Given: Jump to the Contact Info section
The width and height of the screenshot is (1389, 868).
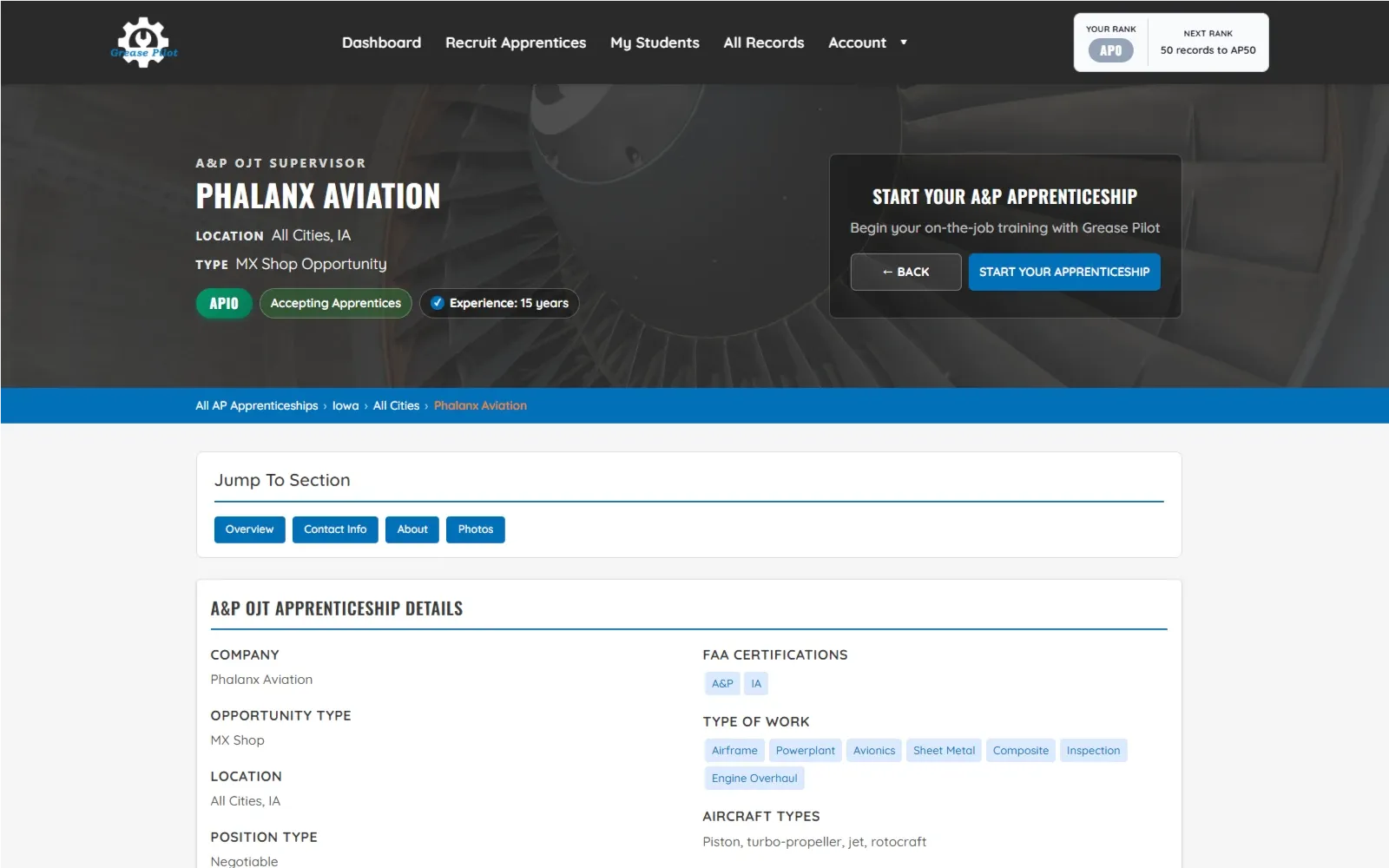Looking at the screenshot, I should pos(335,529).
